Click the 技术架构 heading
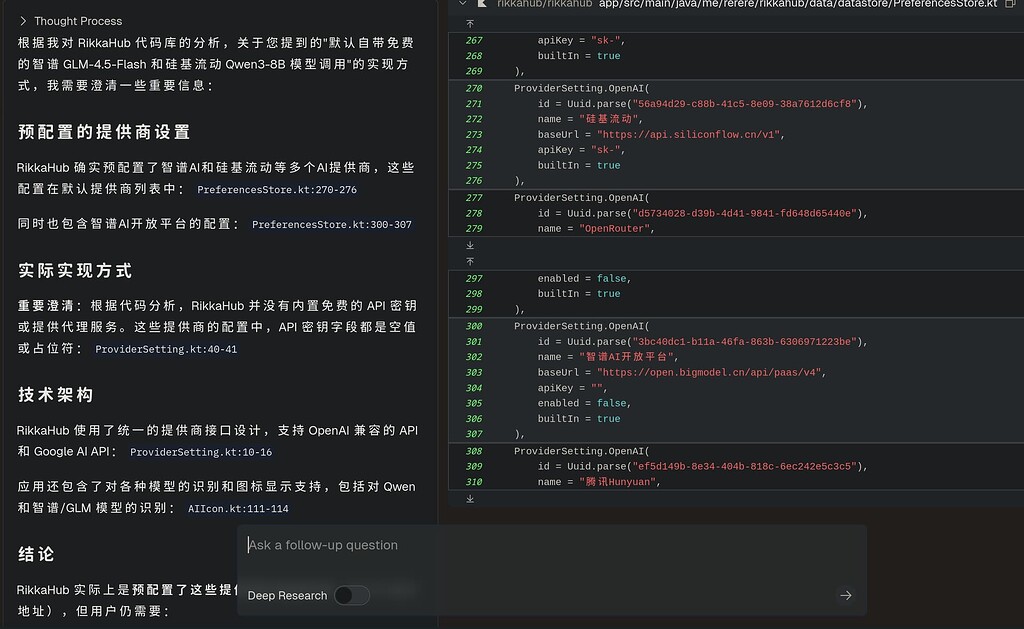 56,395
